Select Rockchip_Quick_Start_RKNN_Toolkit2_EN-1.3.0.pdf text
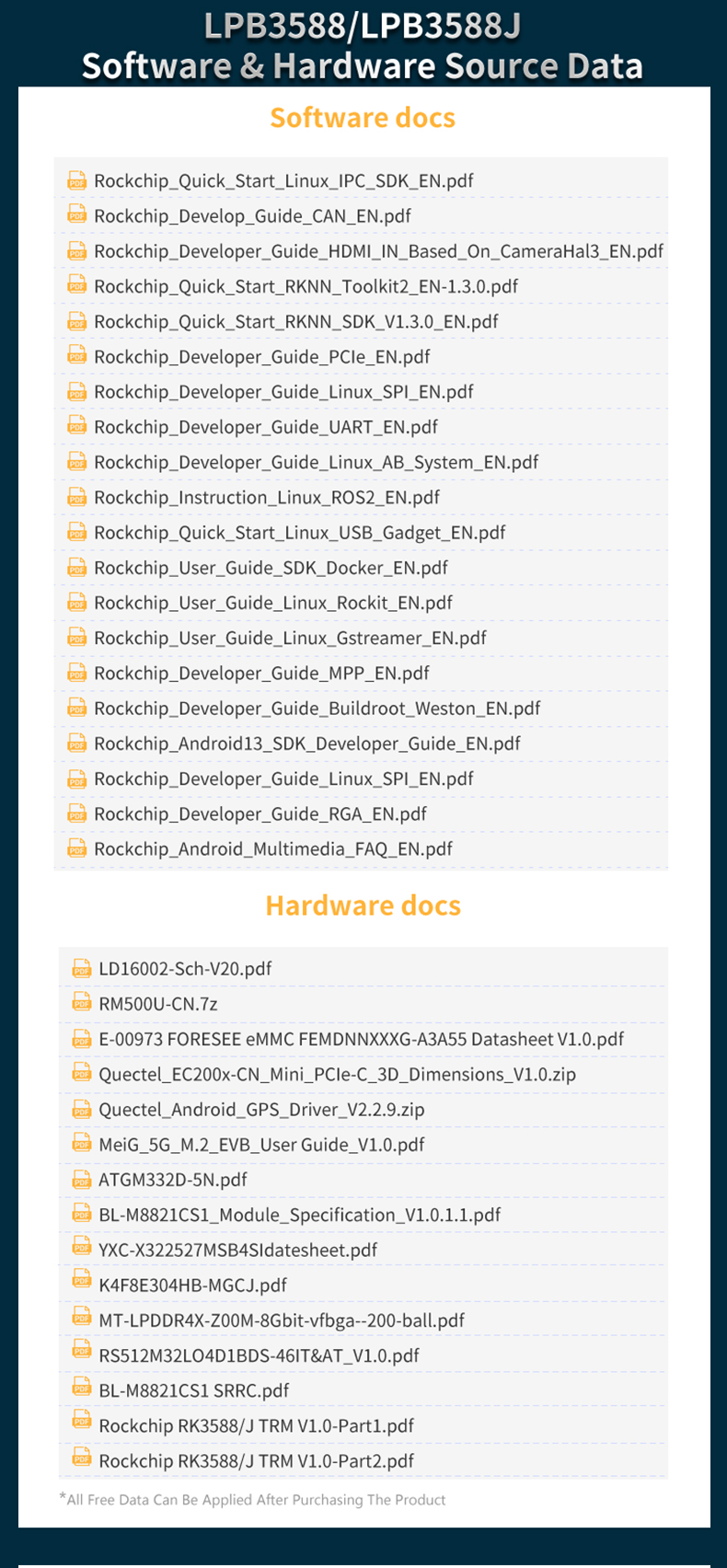727x1568 pixels. pyautogui.click(x=306, y=287)
